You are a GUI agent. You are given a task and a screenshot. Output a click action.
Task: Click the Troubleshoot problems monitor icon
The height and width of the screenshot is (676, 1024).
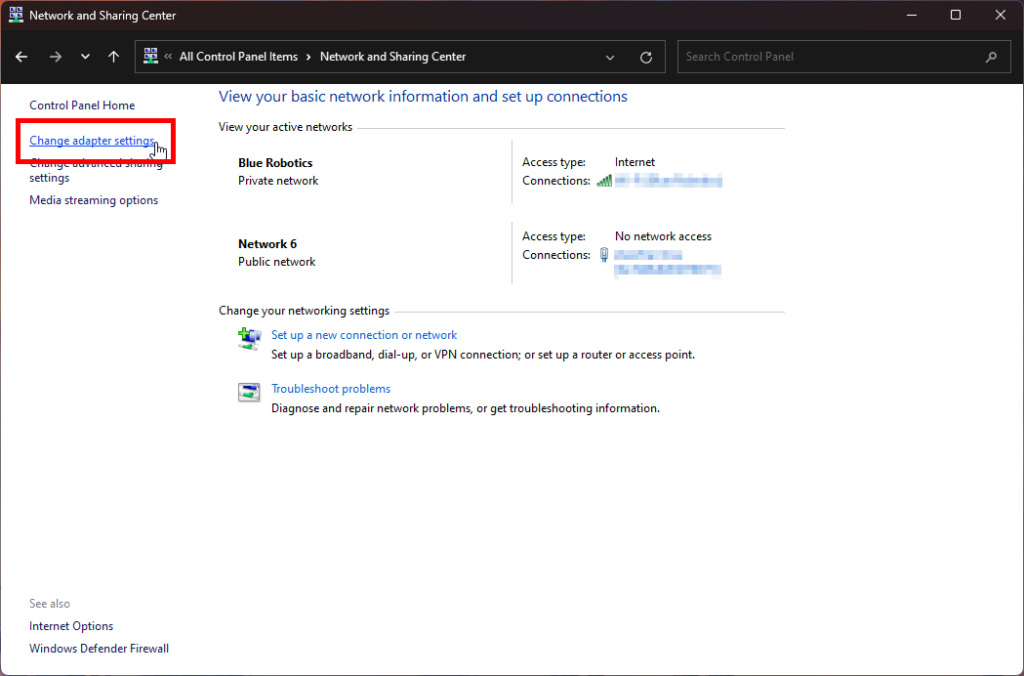(x=250, y=392)
